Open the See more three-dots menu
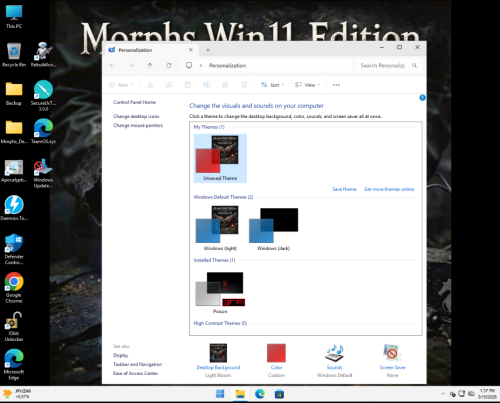 point(336,85)
